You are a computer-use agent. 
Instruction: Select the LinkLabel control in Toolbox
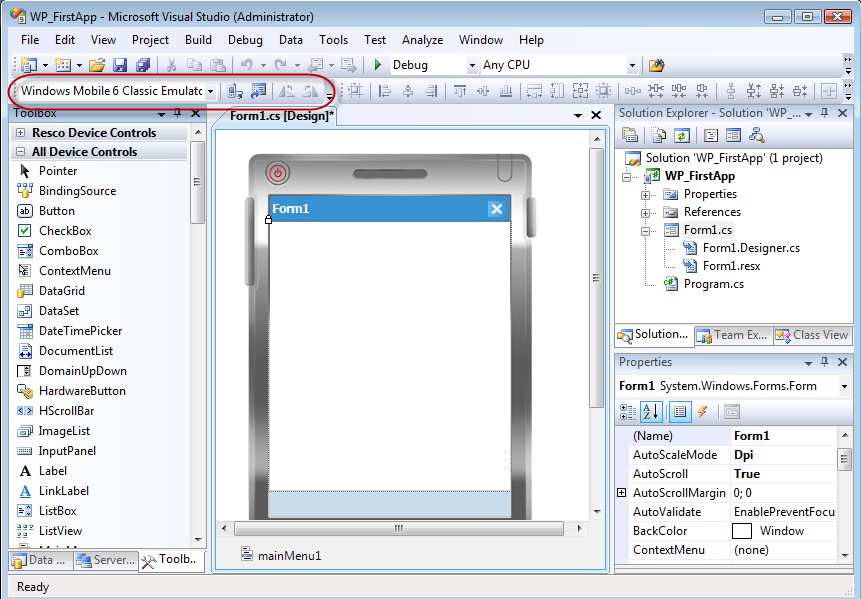[64, 491]
